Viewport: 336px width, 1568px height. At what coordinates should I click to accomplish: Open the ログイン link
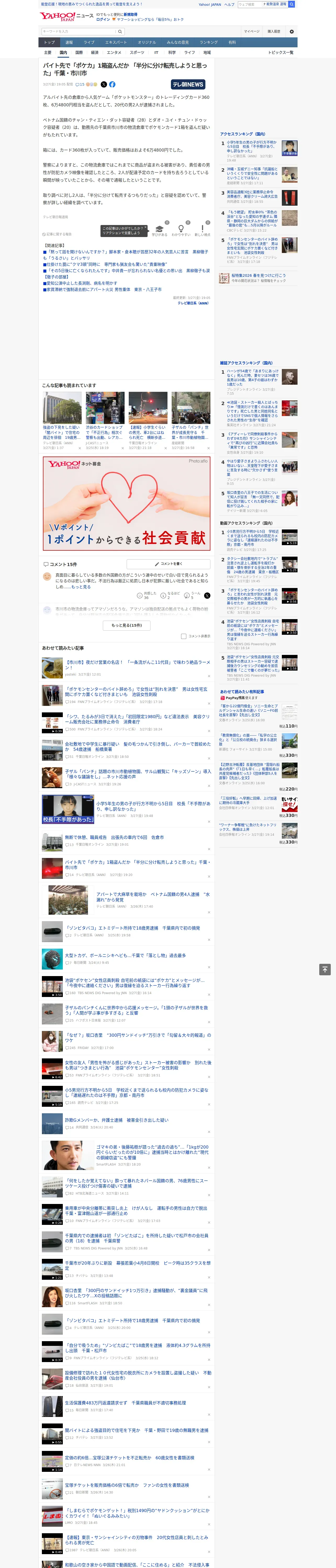point(103,20)
